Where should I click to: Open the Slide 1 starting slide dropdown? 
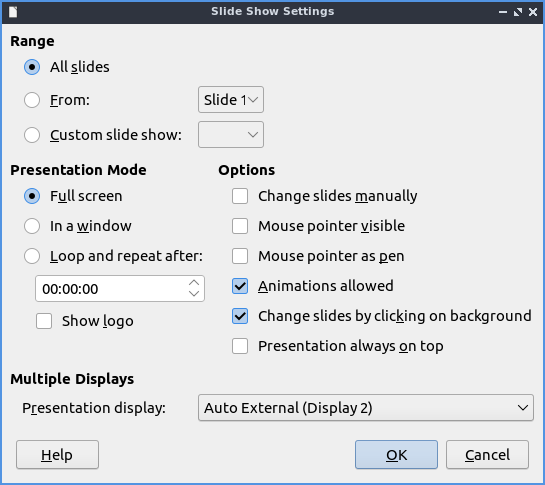(231, 100)
